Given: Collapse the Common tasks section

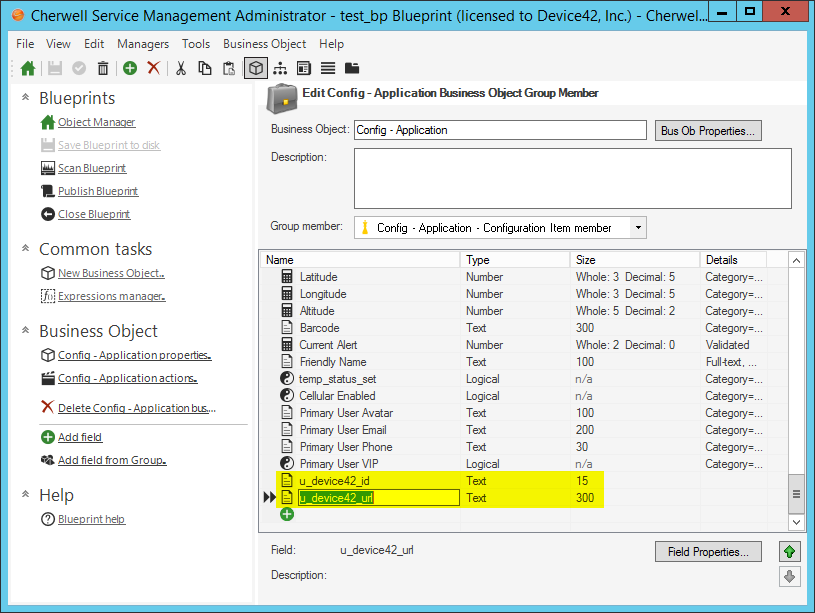Looking at the screenshot, I should (x=23, y=248).
